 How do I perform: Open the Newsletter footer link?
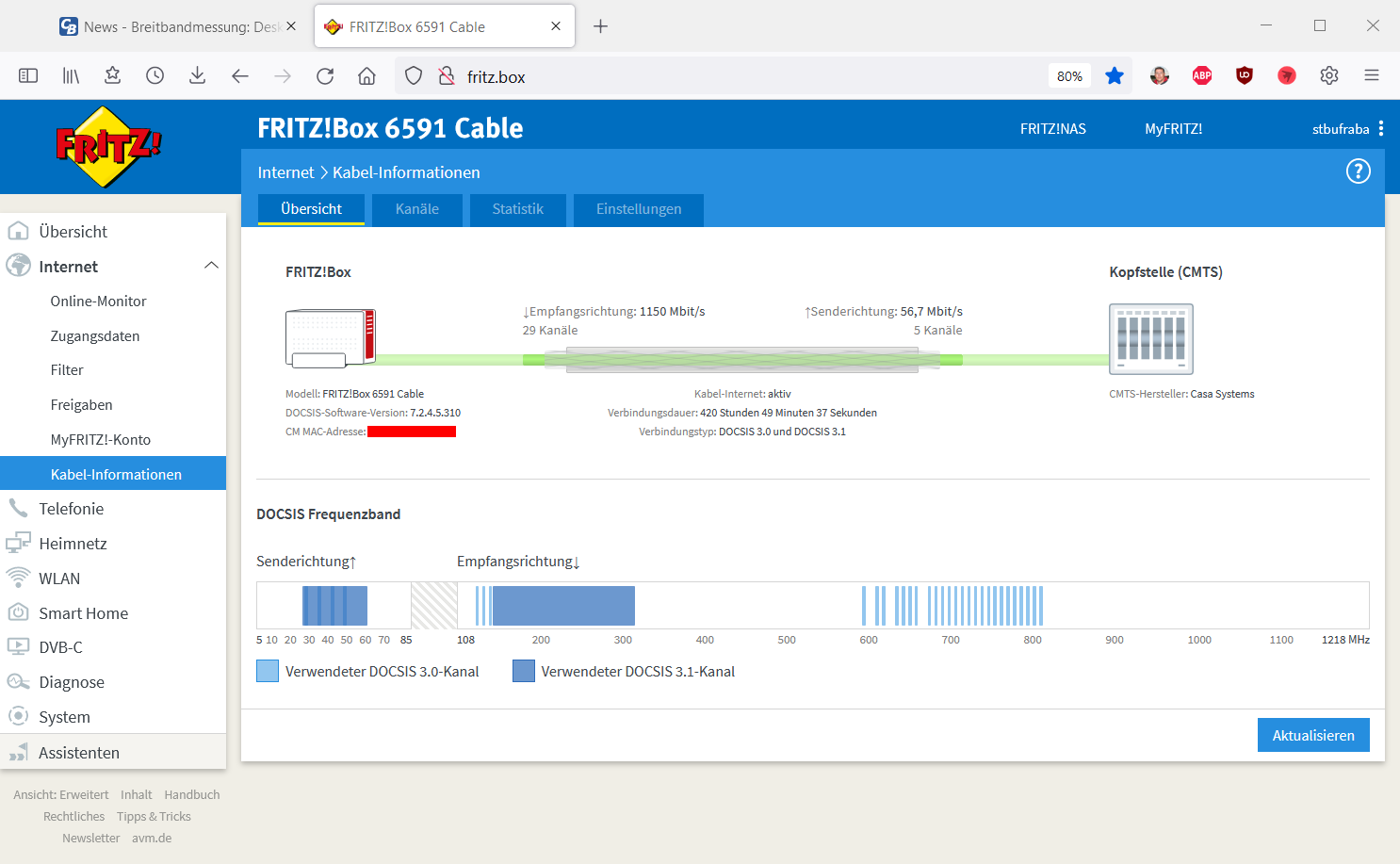[91, 839]
